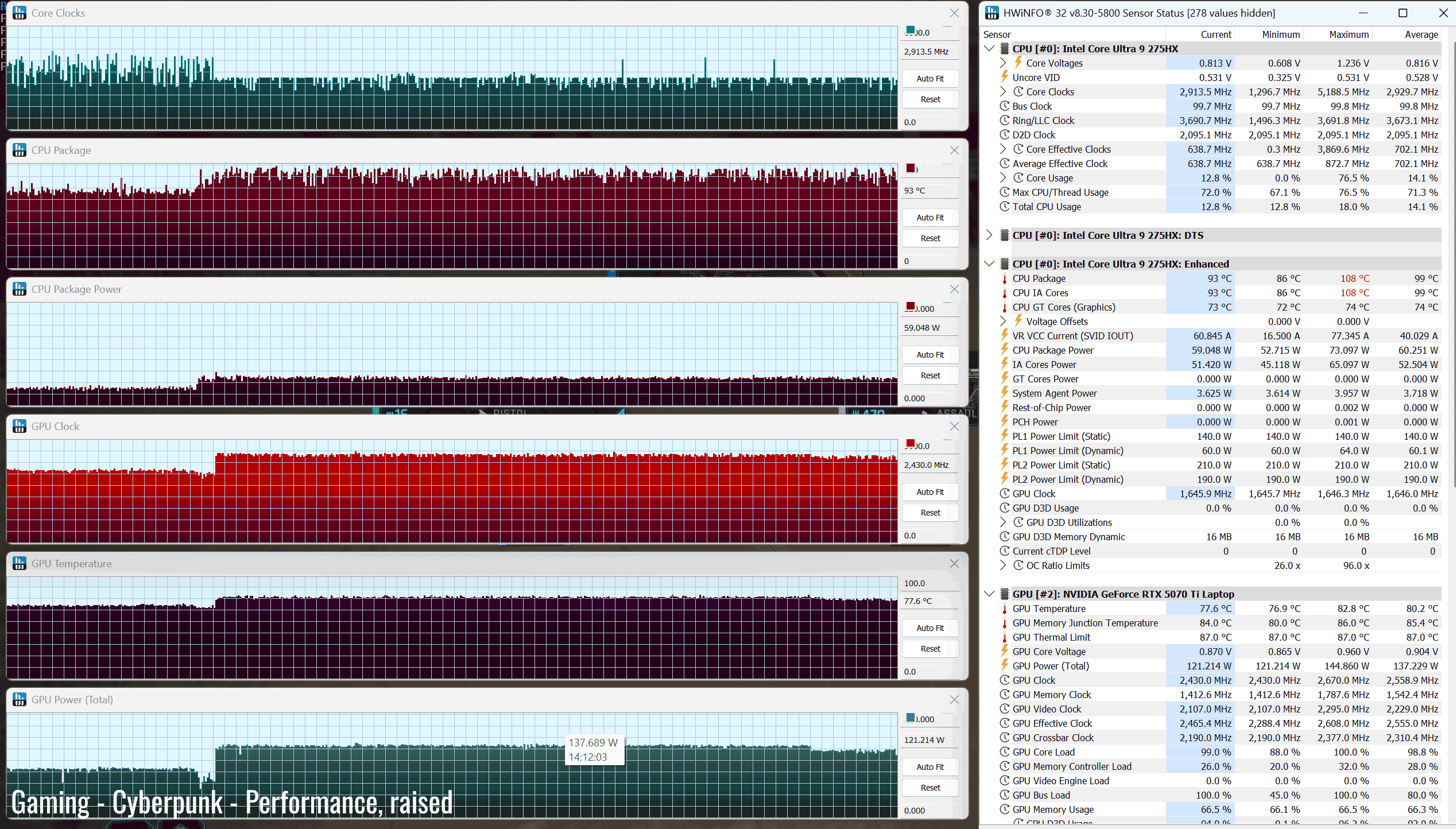The image size is (1456, 829).
Task: Click the HWiNFO icon in Core Clocks window
Action: [20, 13]
